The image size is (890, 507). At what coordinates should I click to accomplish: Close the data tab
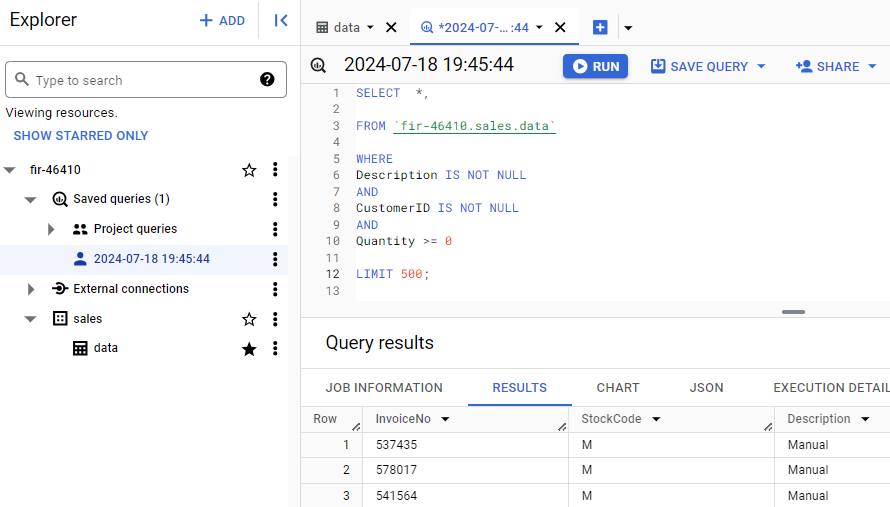click(391, 27)
